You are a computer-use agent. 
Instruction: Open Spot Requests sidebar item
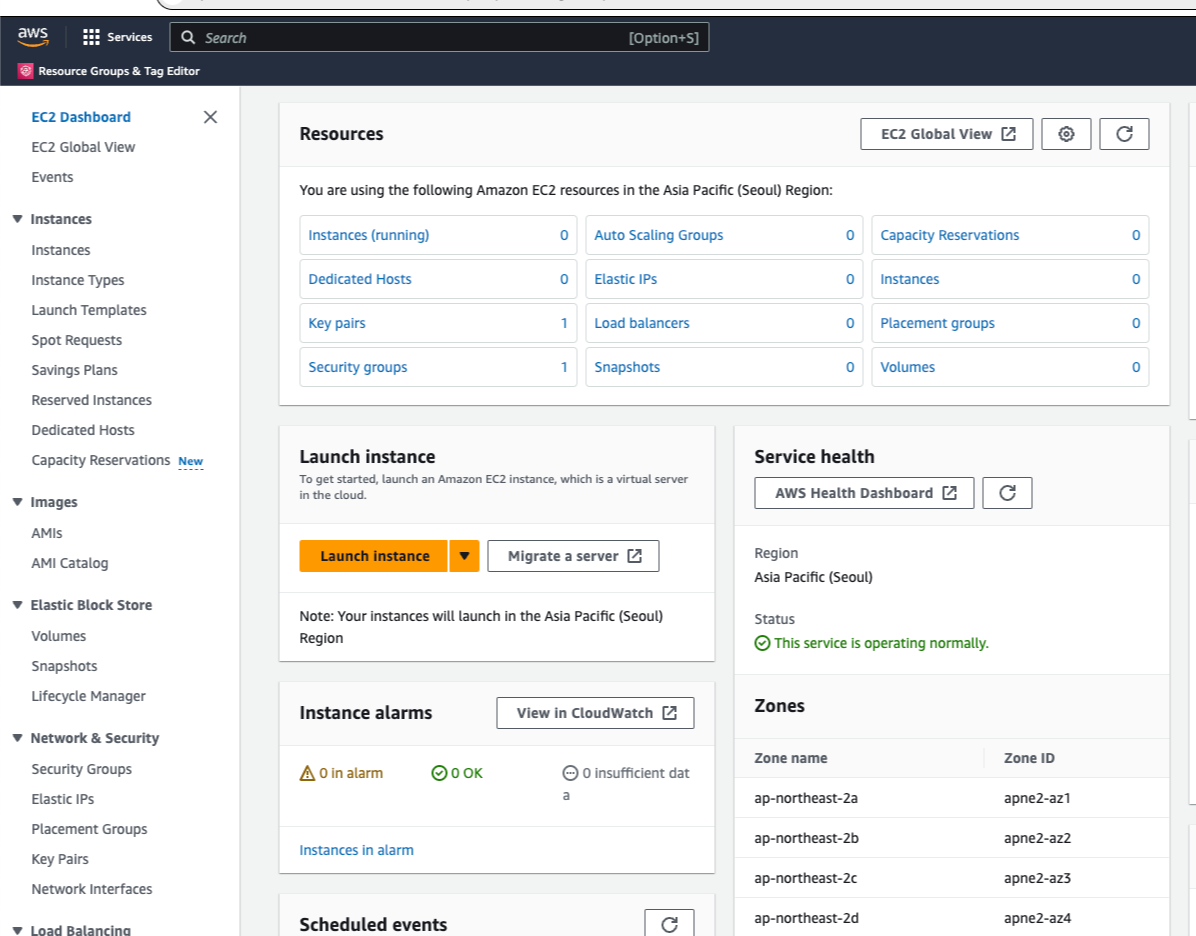(76, 340)
